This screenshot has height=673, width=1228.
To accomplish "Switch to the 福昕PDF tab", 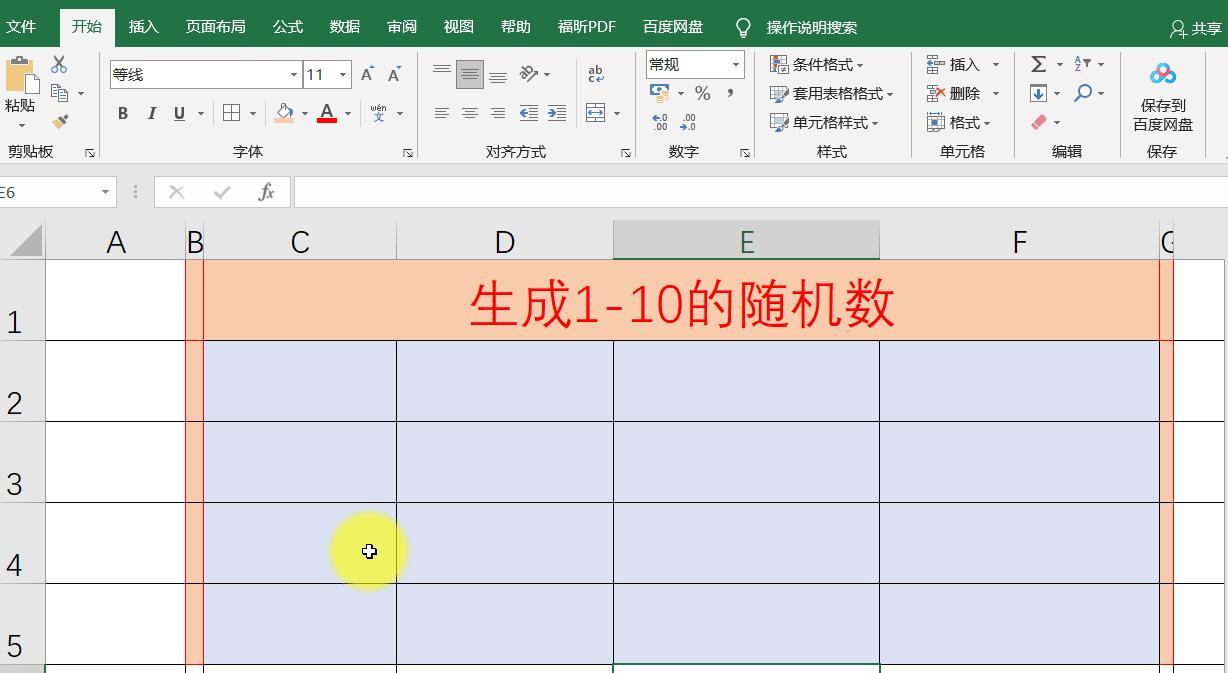I will pyautogui.click(x=587, y=27).
